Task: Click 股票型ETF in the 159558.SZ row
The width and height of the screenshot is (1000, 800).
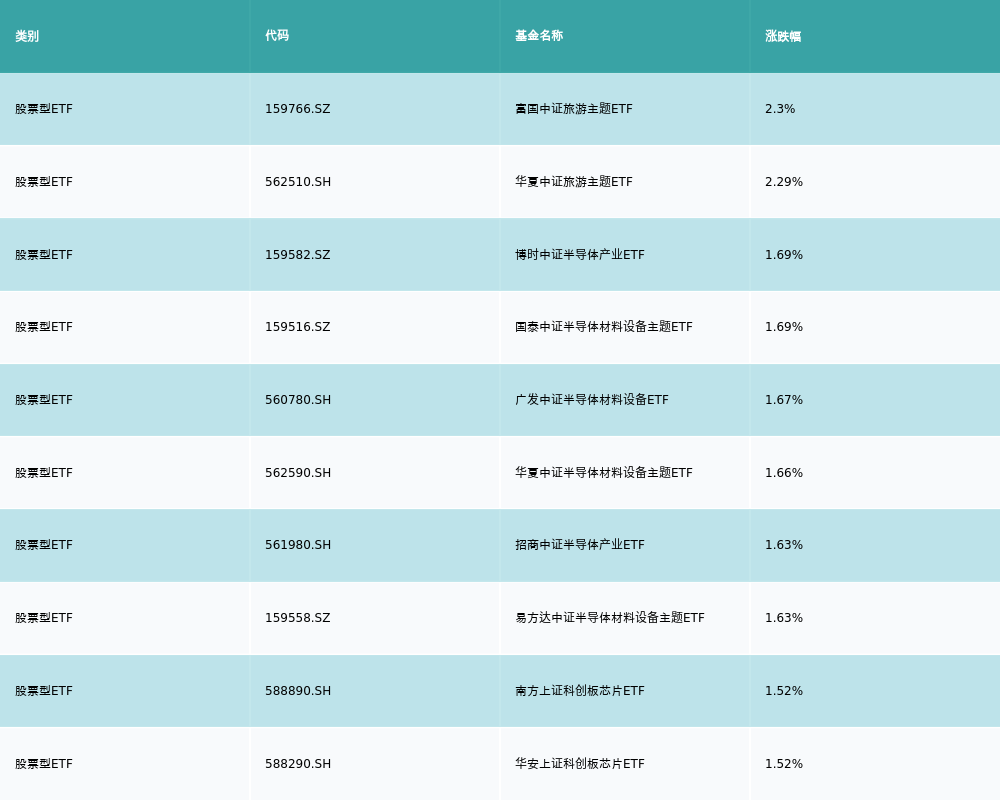Action: 44,618
